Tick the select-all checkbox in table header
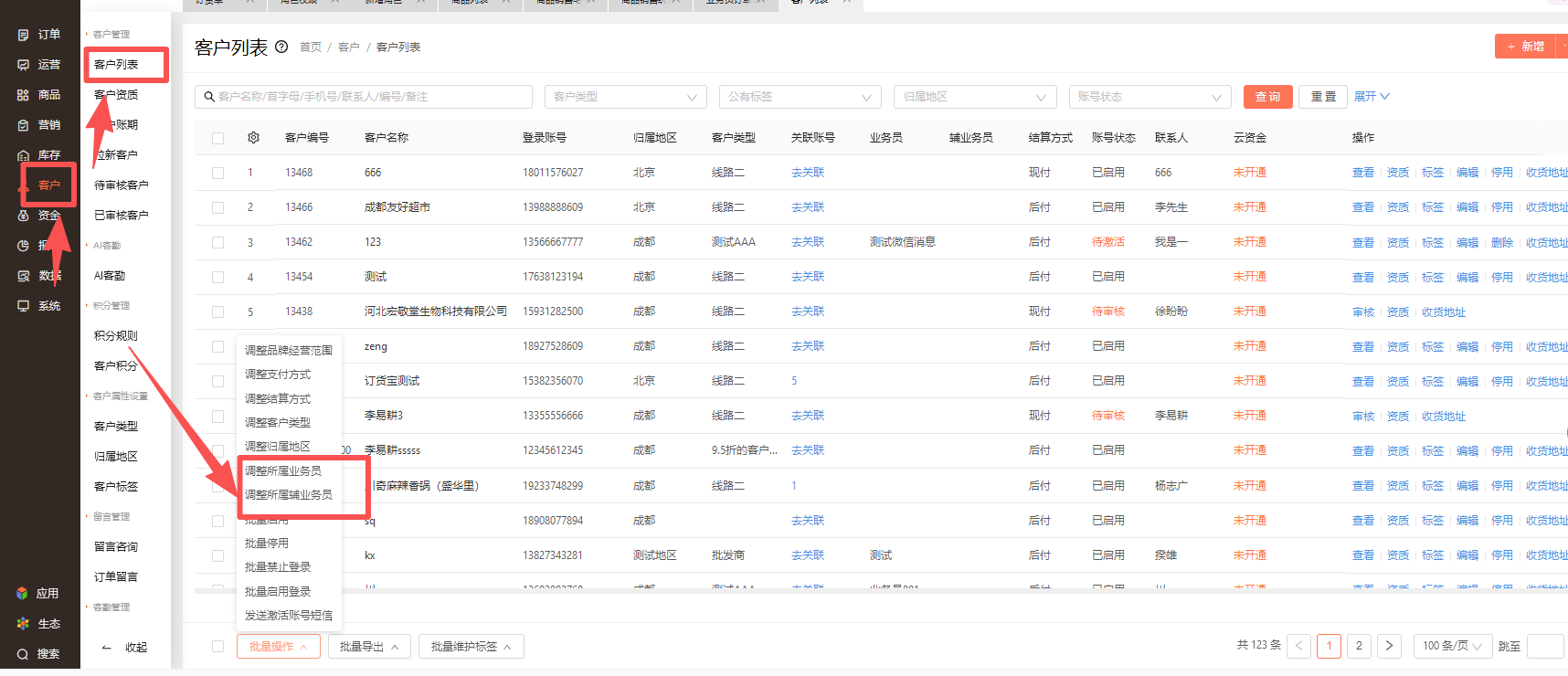Image resolution: width=1568 pixels, height=676 pixels. [x=217, y=138]
